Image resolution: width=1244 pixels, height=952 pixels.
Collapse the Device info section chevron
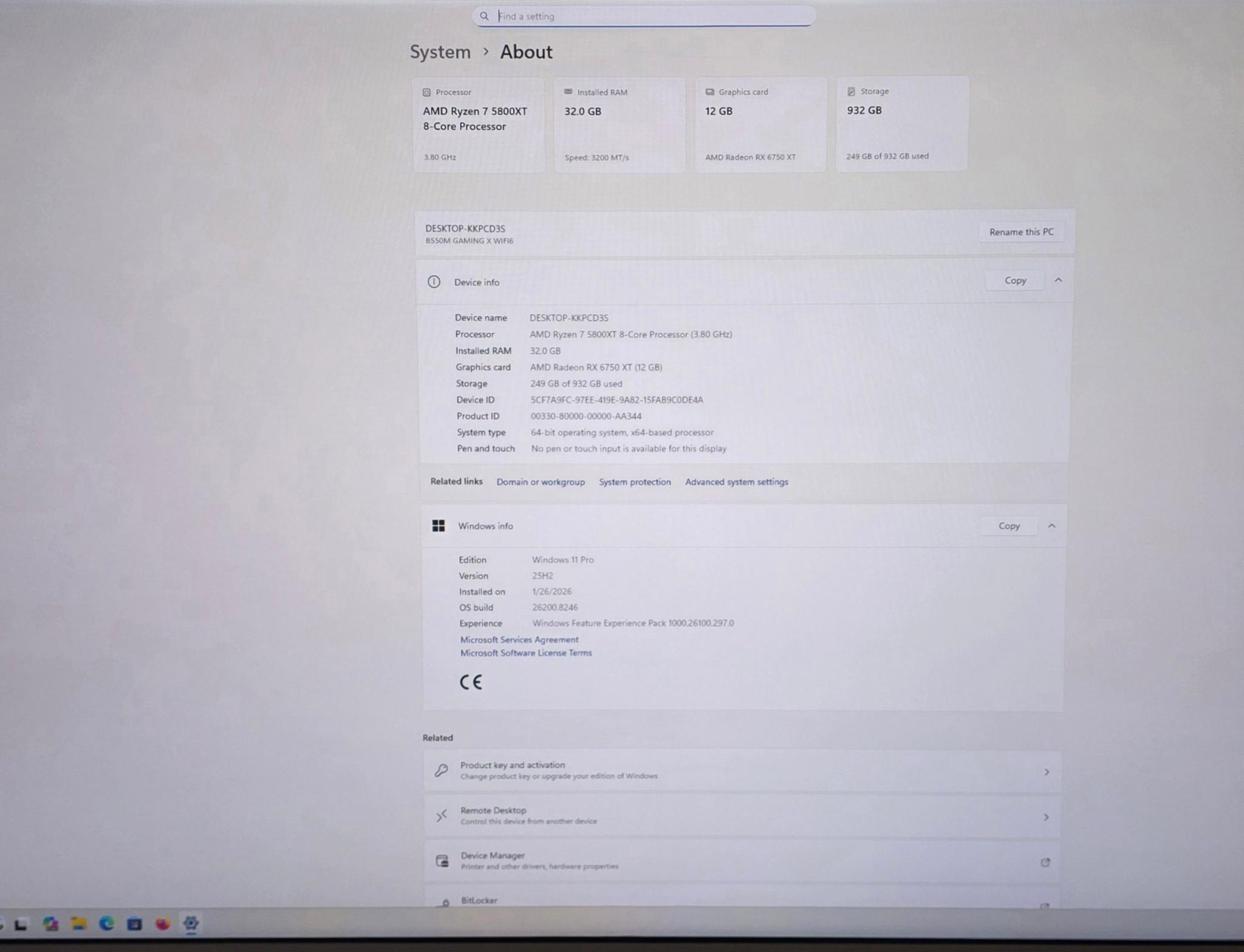1058,280
